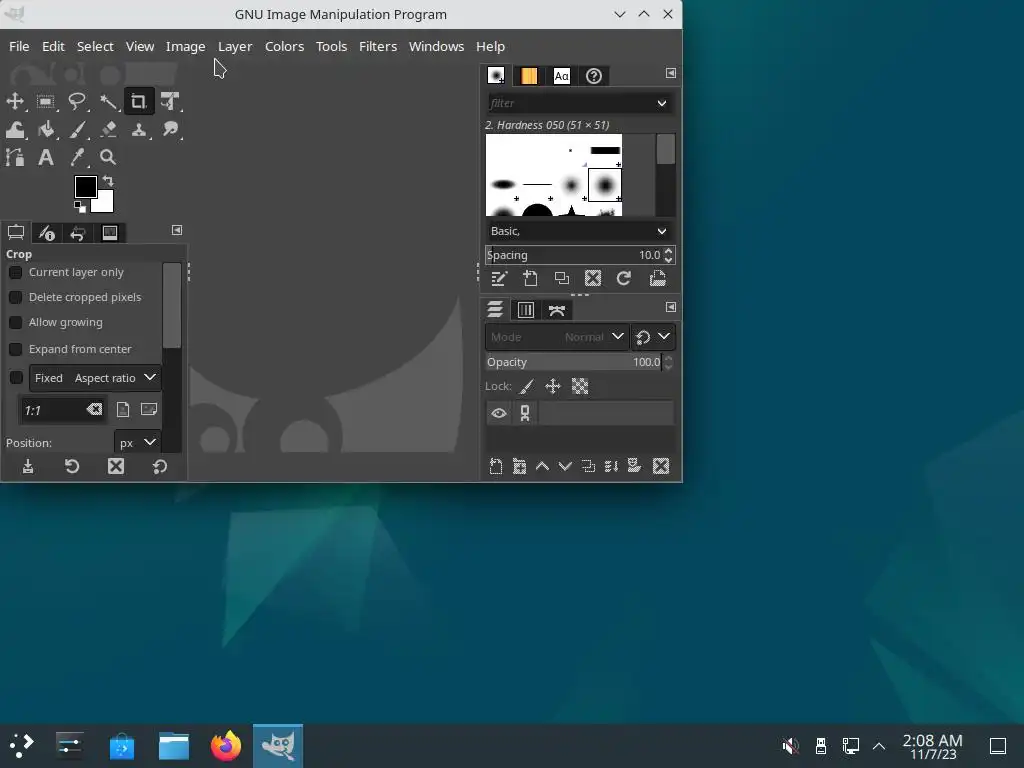Open the File menu
The height and width of the screenshot is (768, 1024).
19,46
